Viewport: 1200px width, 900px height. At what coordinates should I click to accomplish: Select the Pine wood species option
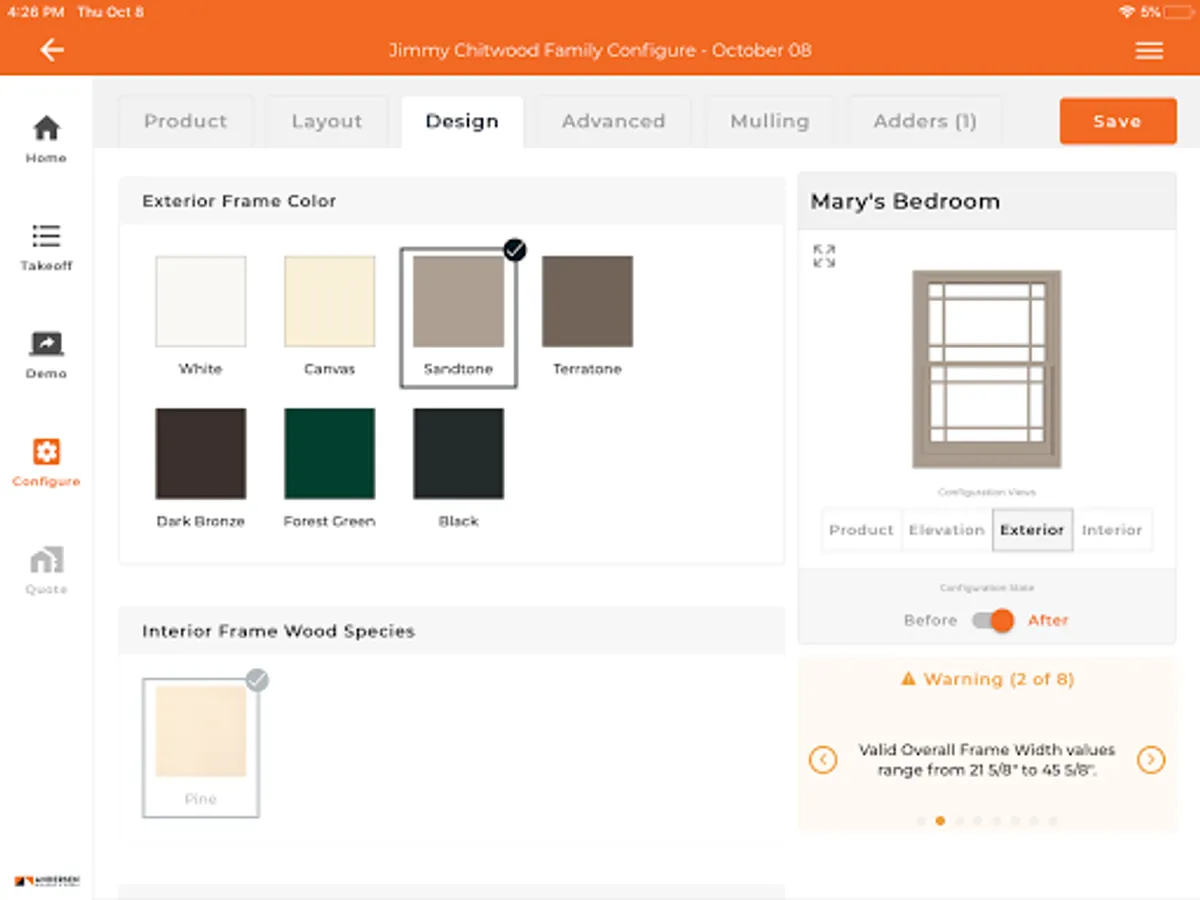pyautogui.click(x=201, y=748)
